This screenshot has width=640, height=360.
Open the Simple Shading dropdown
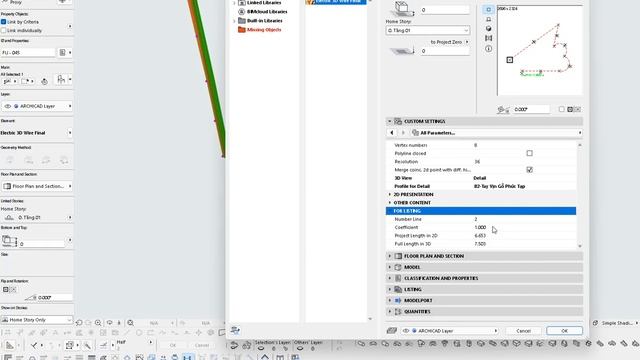tap(616, 323)
